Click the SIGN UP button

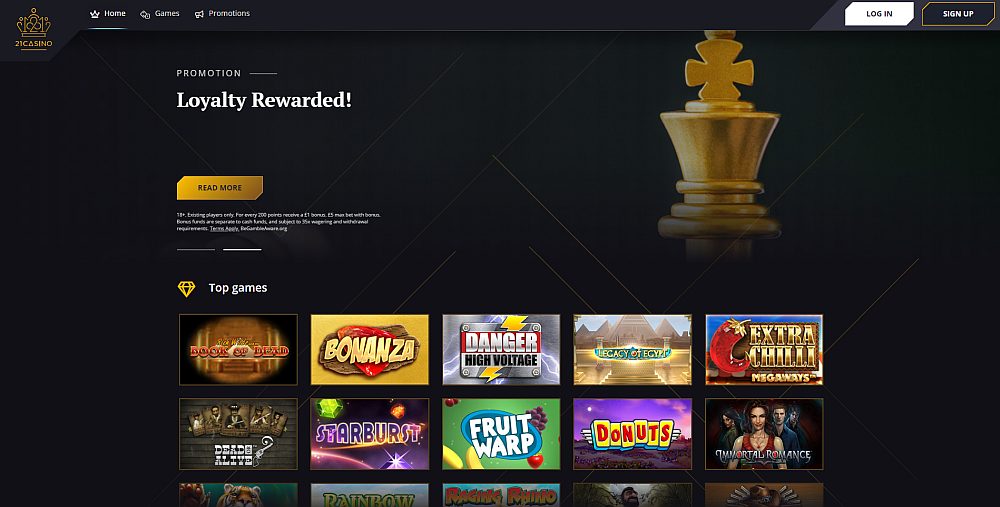[x=958, y=14]
